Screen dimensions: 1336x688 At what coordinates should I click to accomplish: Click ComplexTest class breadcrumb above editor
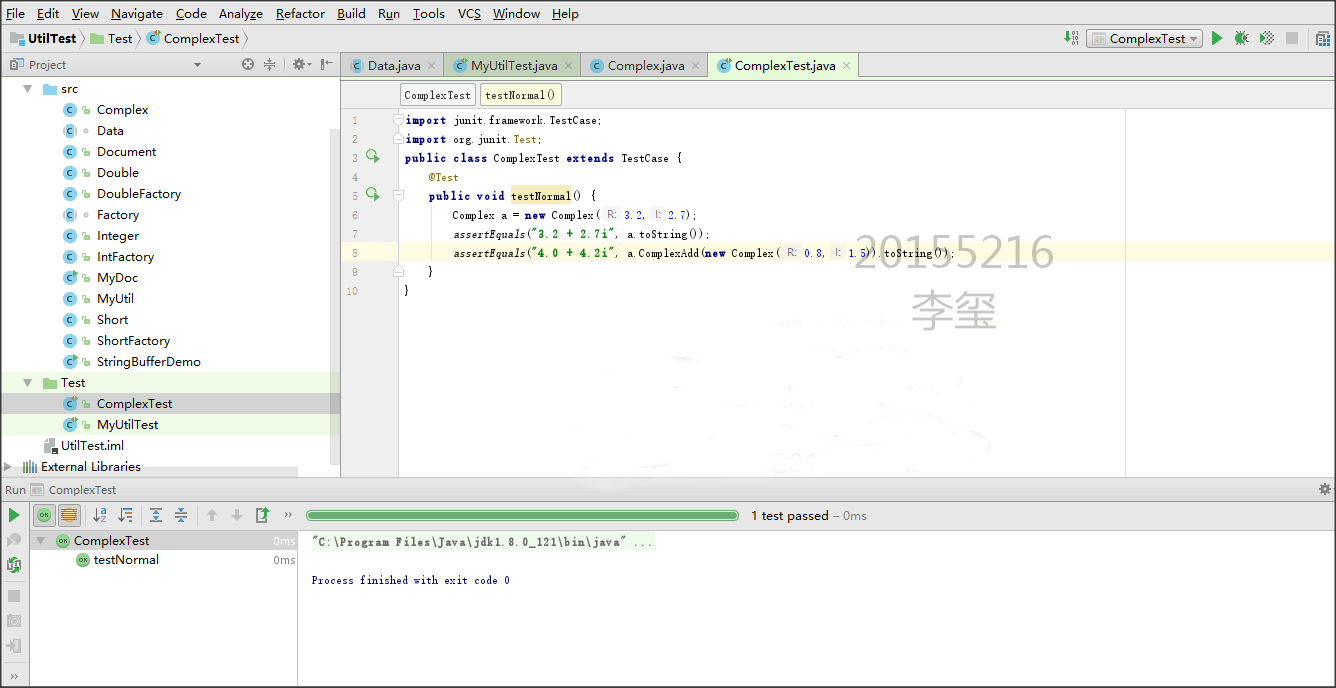tap(437, 95)
